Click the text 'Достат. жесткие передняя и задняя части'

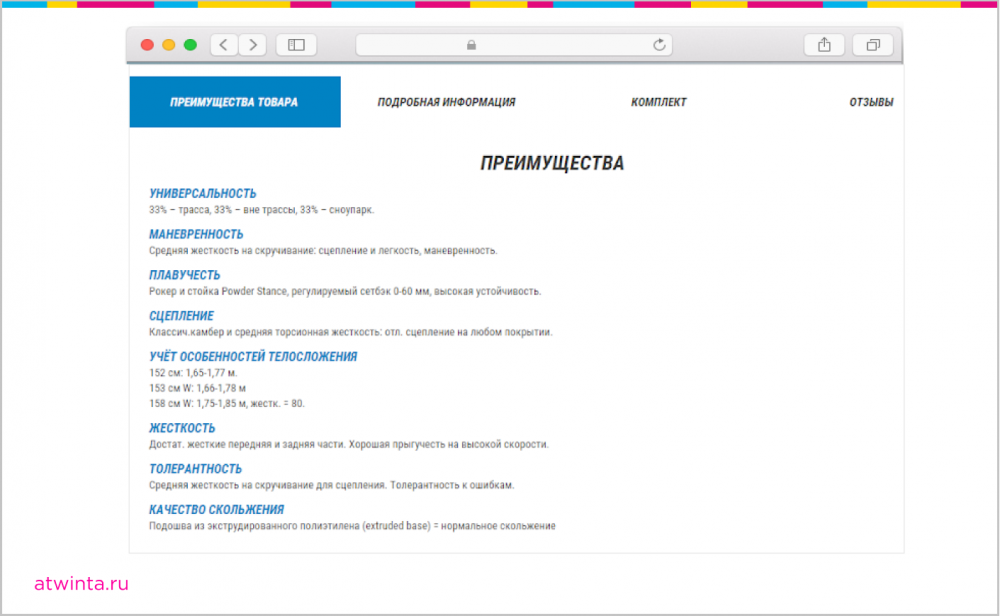pos(247,444)
